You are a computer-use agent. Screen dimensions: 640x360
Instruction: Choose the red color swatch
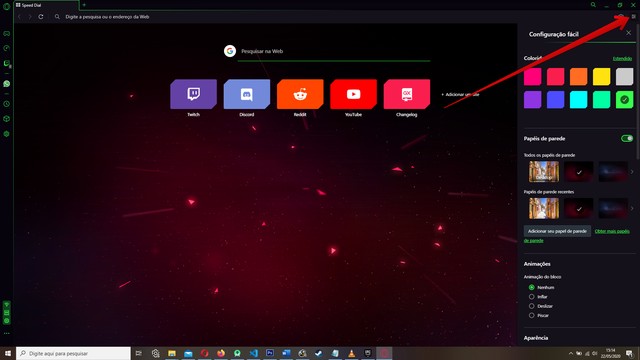click(556, 77)
